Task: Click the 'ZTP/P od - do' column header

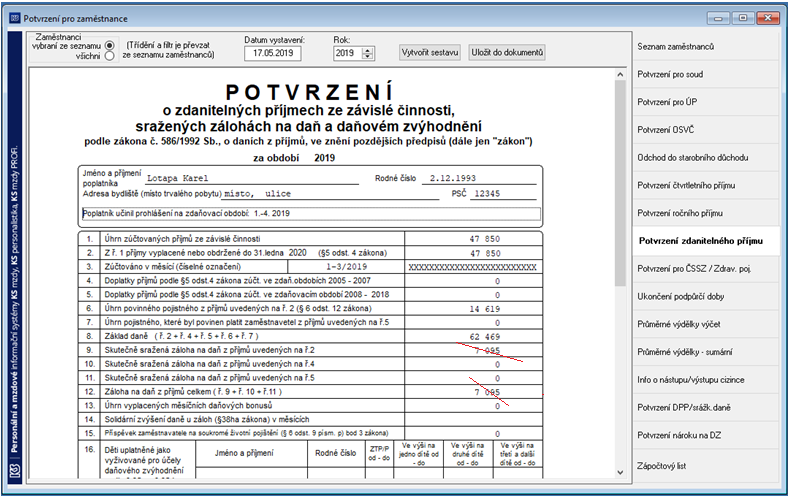Action: (379, 453)
